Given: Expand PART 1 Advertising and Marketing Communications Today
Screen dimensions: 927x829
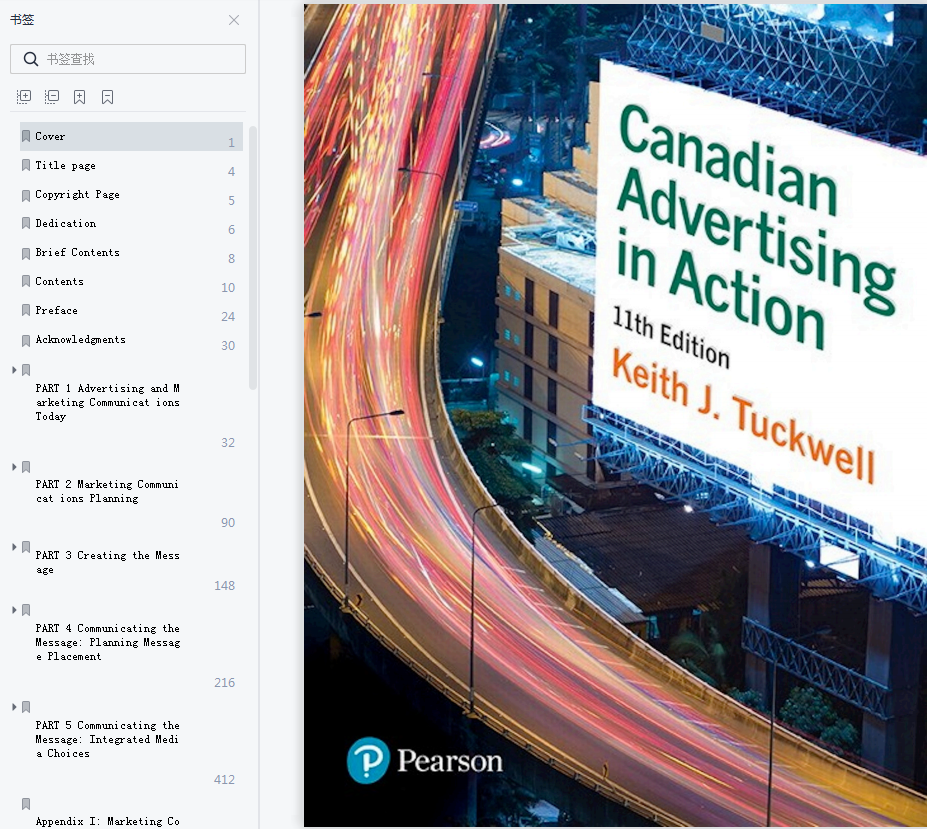Looking at the screenshot, I should click(14, 370).
